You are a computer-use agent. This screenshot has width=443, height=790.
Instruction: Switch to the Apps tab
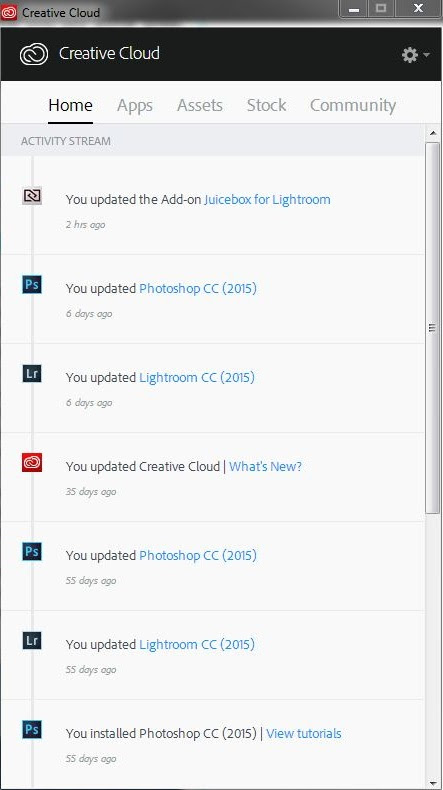point(135,105)
